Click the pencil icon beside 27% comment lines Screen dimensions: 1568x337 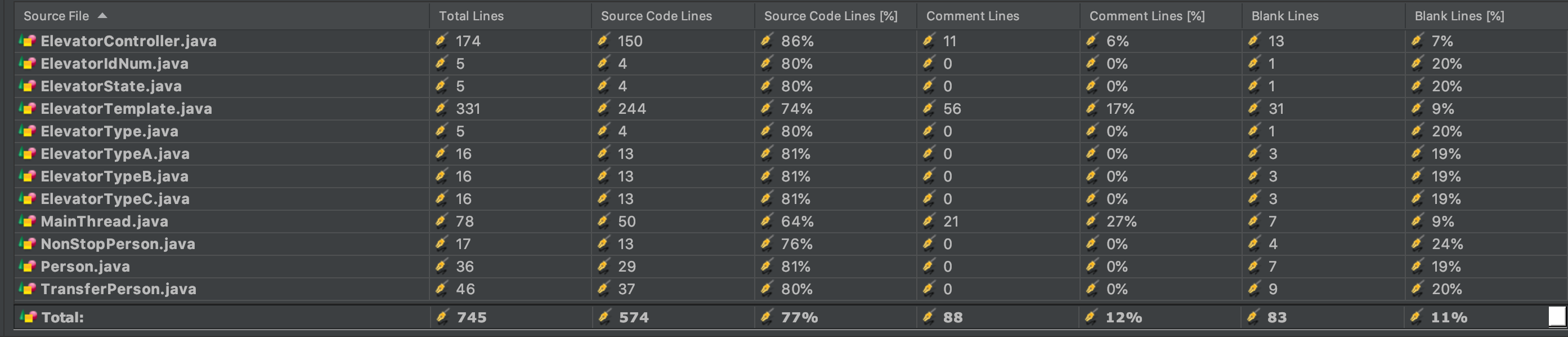click(x=1092, y=221)
